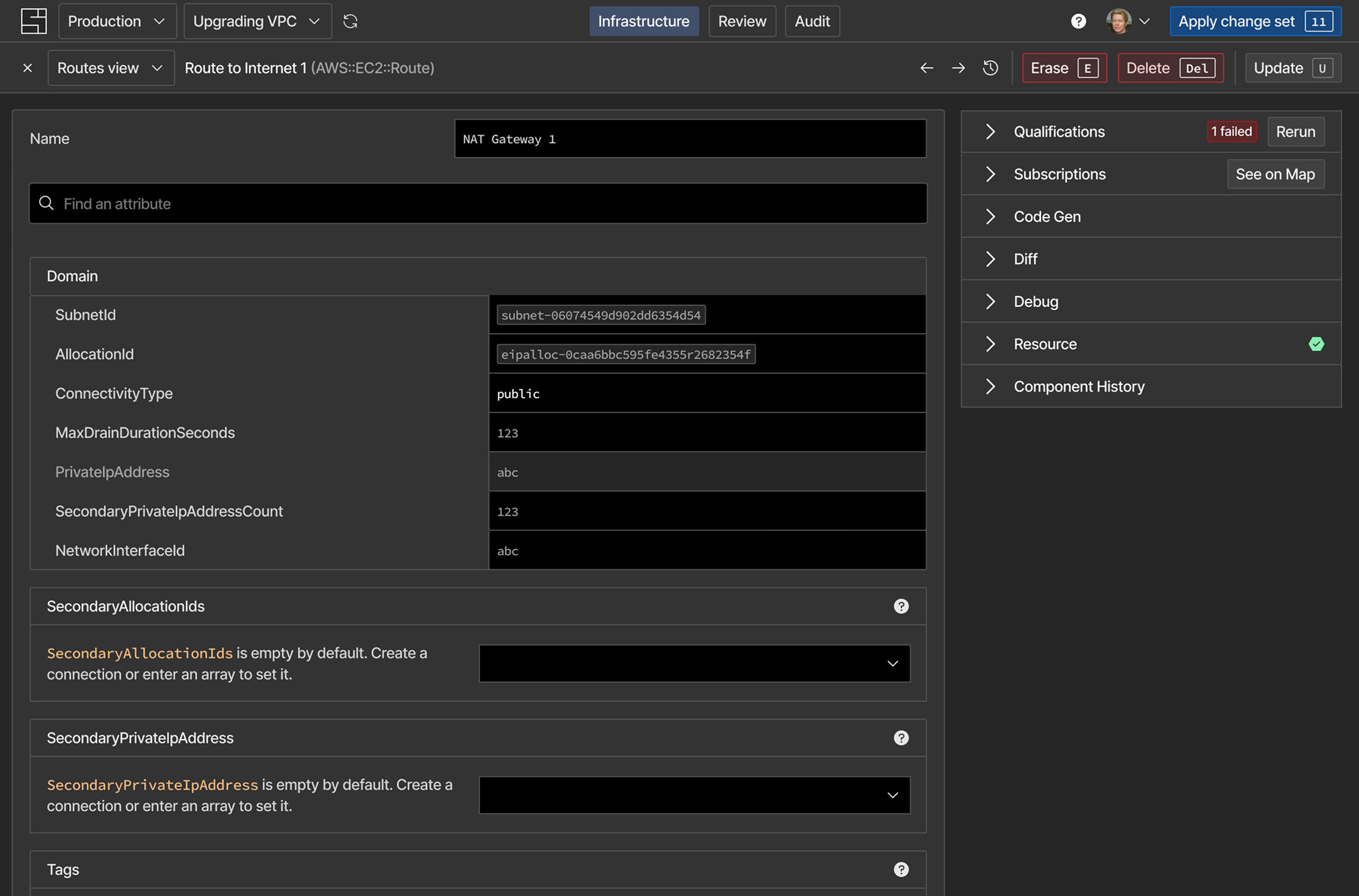Edit the ConnectivityType field showing public
This screenshot has height=896, width=1359.
[707, 393]
